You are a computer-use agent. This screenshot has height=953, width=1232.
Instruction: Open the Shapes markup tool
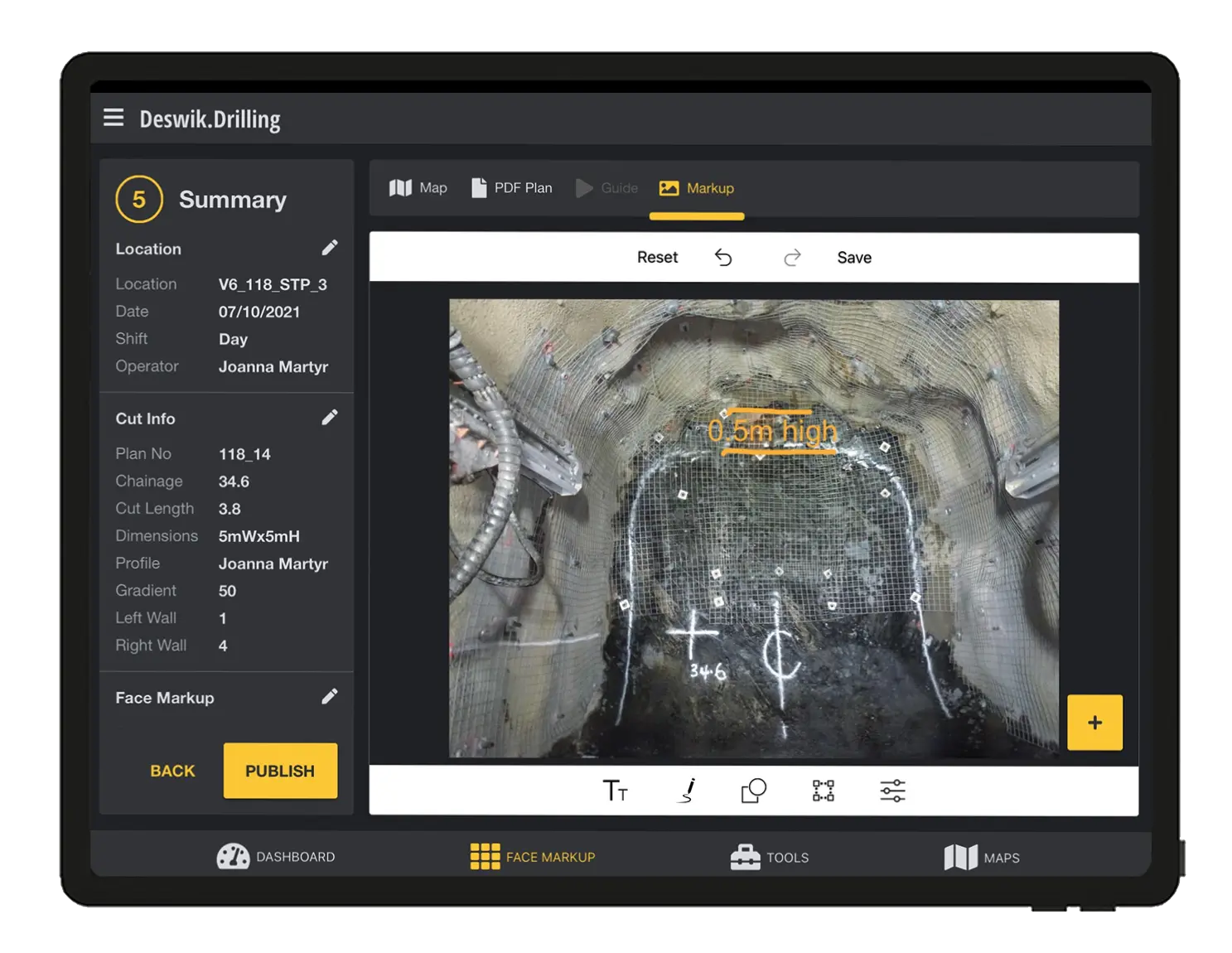tap(752, 791)
